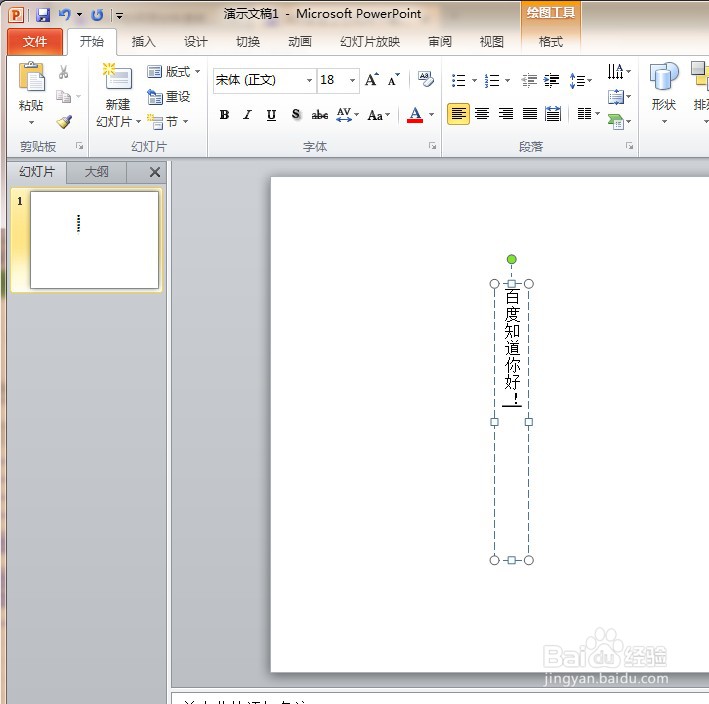
Task: Toggle Underline formatting
Action: (x=271, y=115)
